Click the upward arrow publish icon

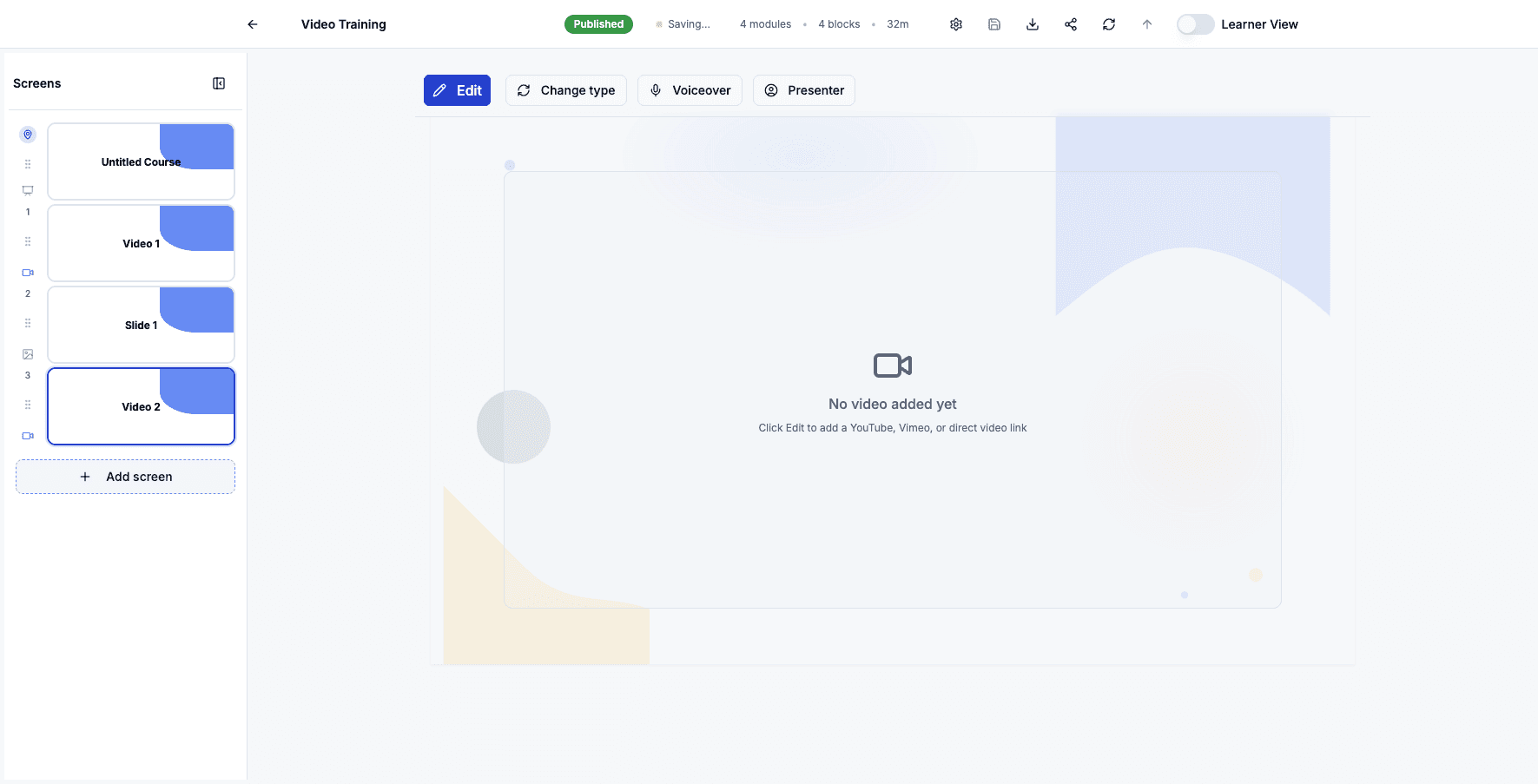(1147, 24)
